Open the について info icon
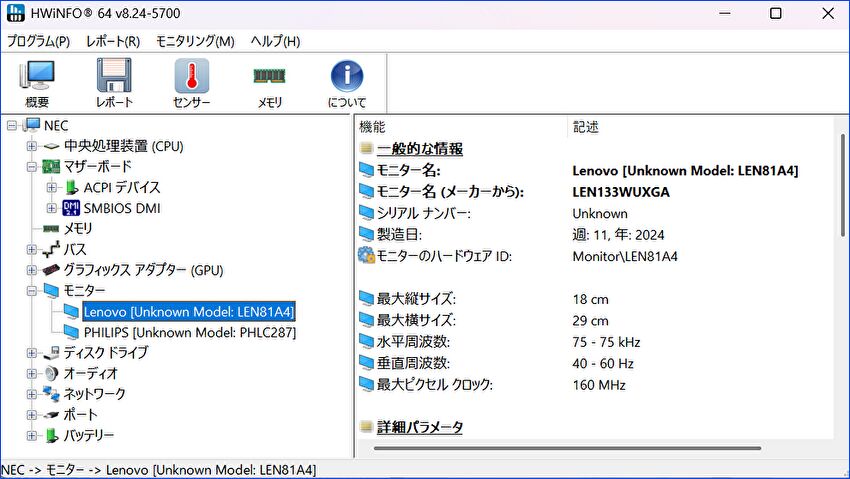Screen dimensions: 850x479 pos(347,76)
